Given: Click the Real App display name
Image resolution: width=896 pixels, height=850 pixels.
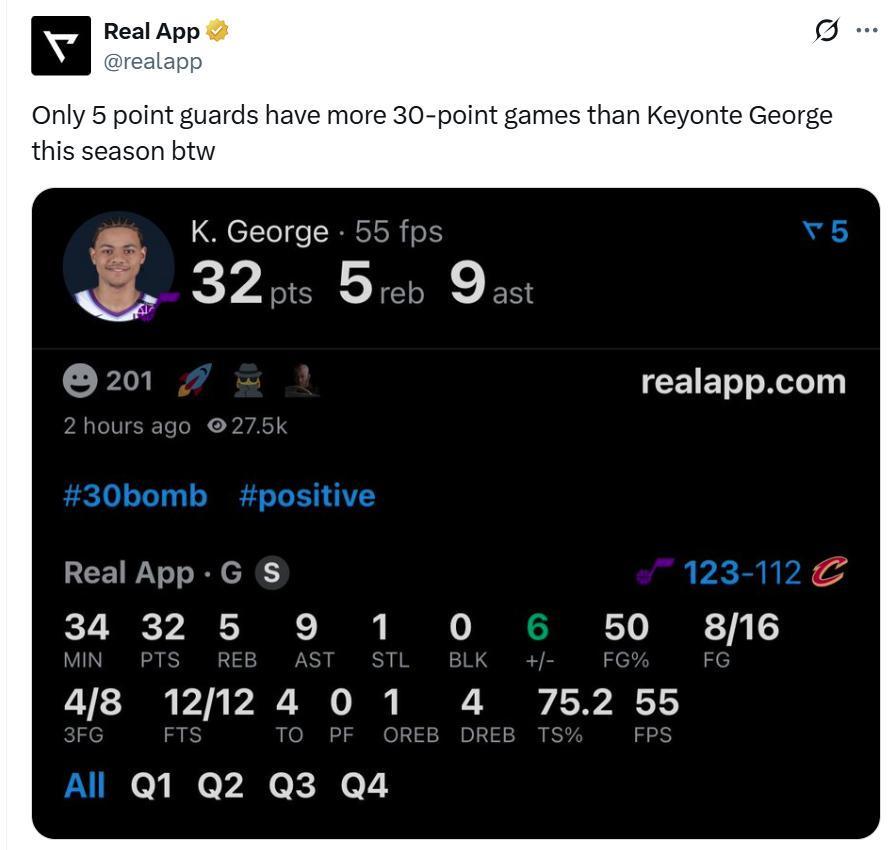Looking at the screenshot, I should point(151,31).
